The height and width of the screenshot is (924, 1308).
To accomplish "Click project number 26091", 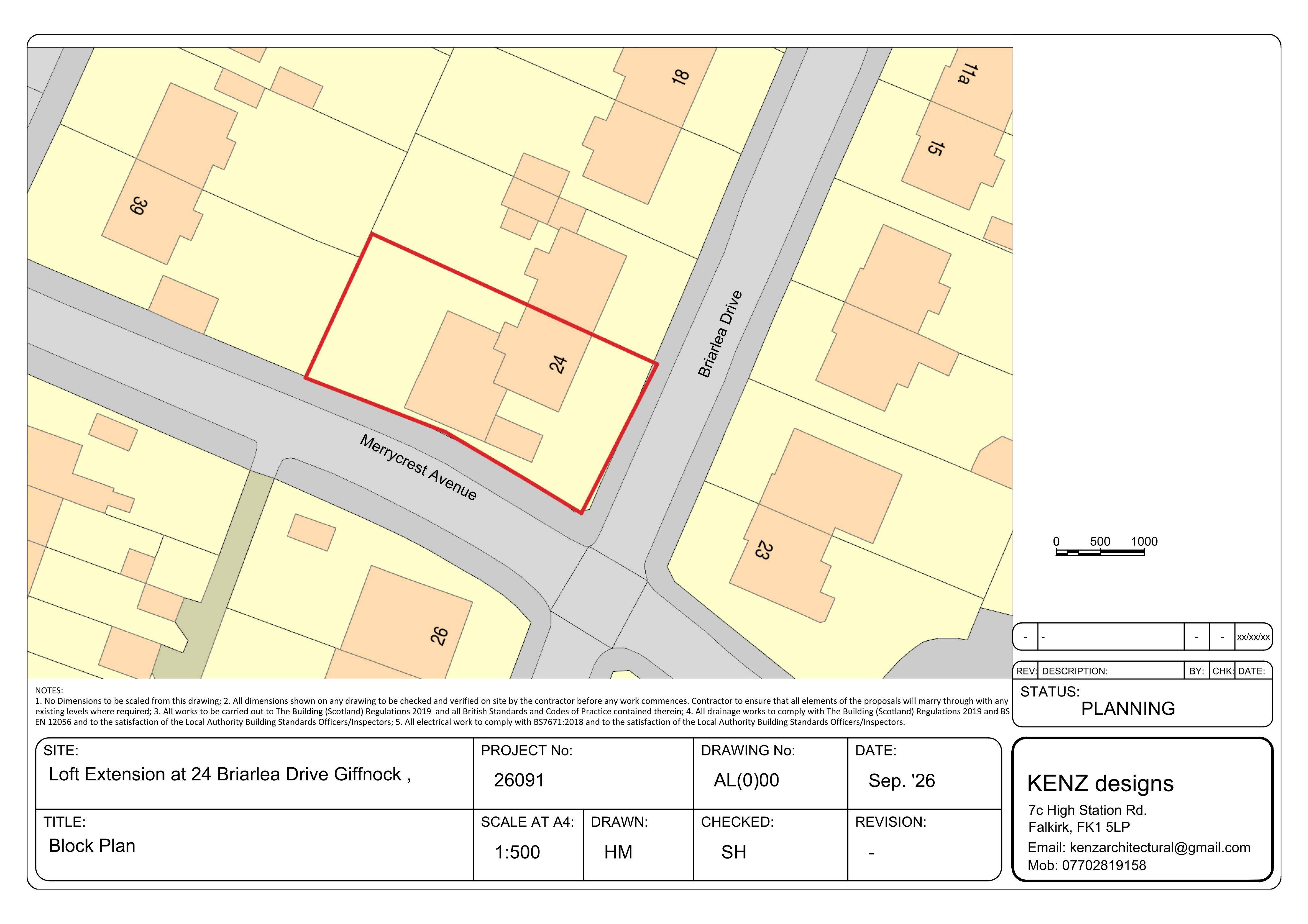I will [519, 780].
